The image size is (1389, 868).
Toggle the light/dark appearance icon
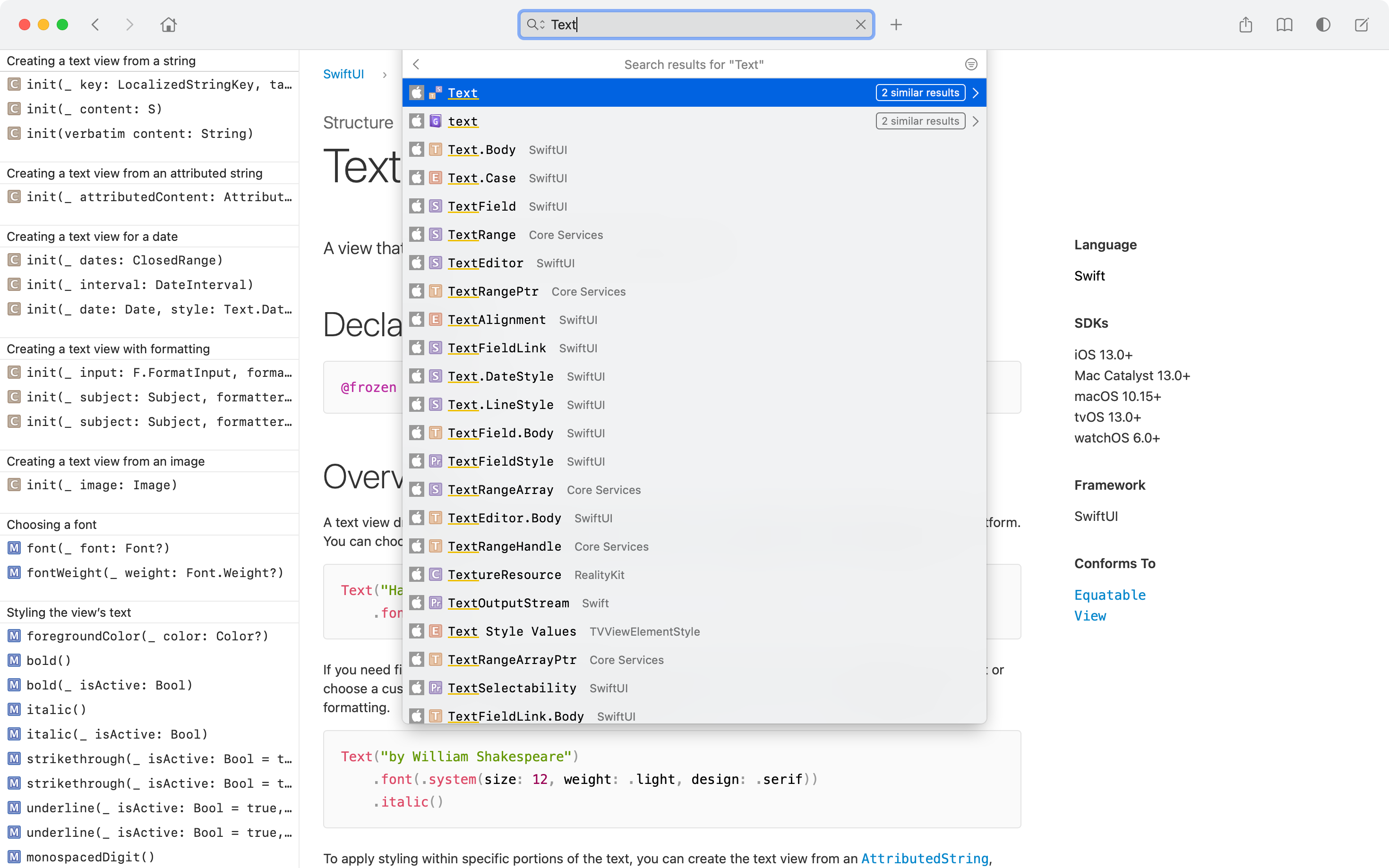pyautogui.click(x=1323, y=25)
